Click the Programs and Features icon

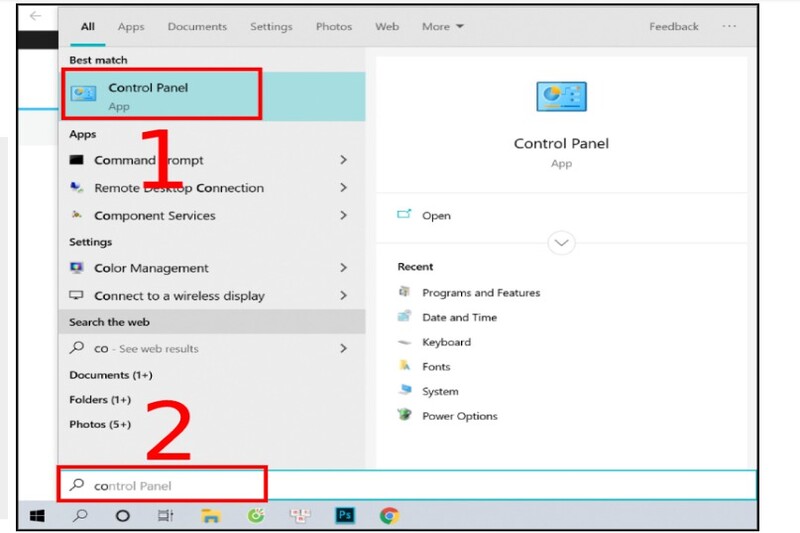[404, 292]
